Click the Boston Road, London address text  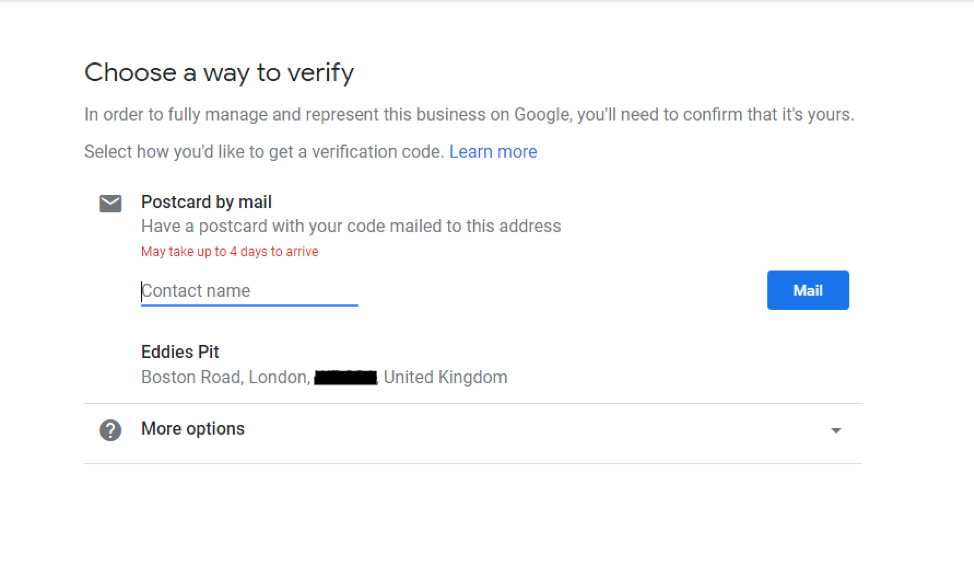coord(224,377)
